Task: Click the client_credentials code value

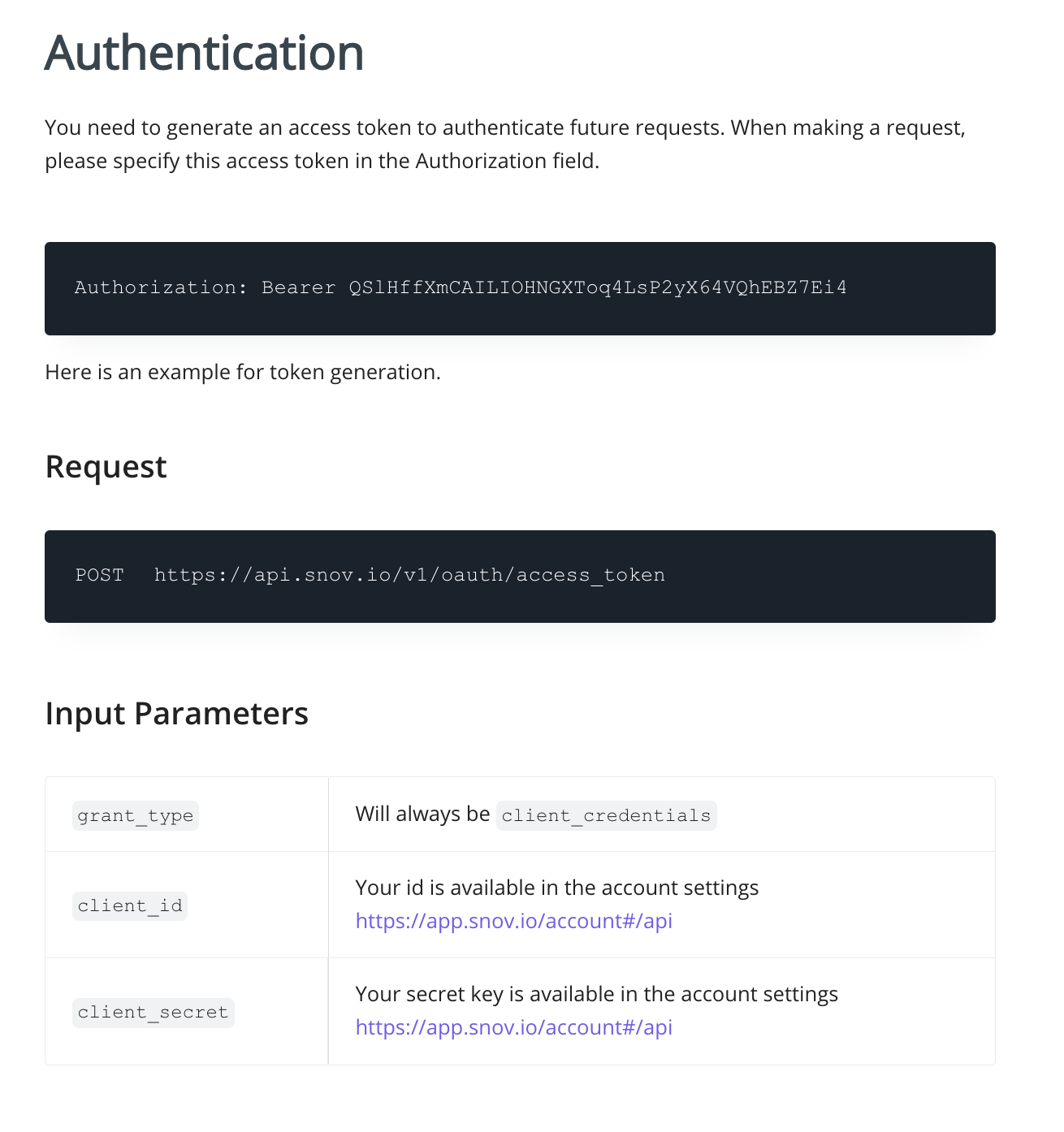Action: tap(606, 815)
